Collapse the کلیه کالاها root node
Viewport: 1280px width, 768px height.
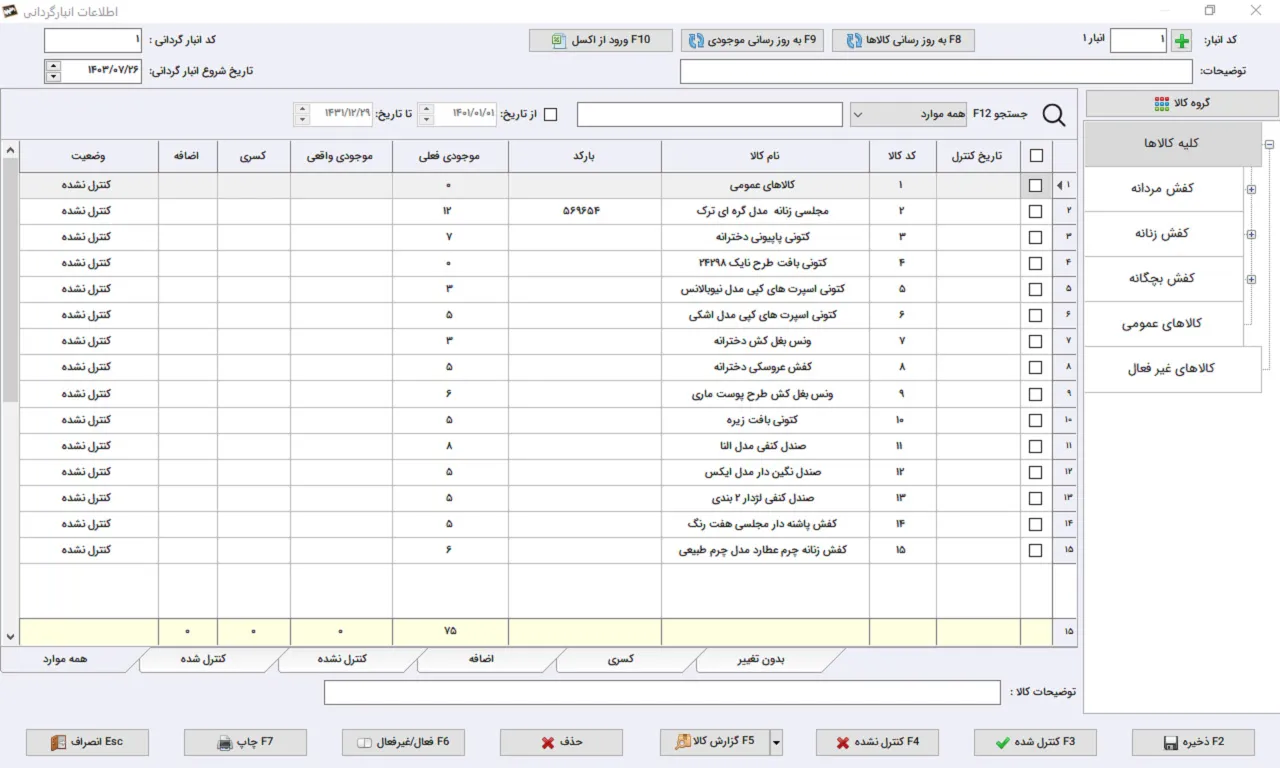[1270, 144]
